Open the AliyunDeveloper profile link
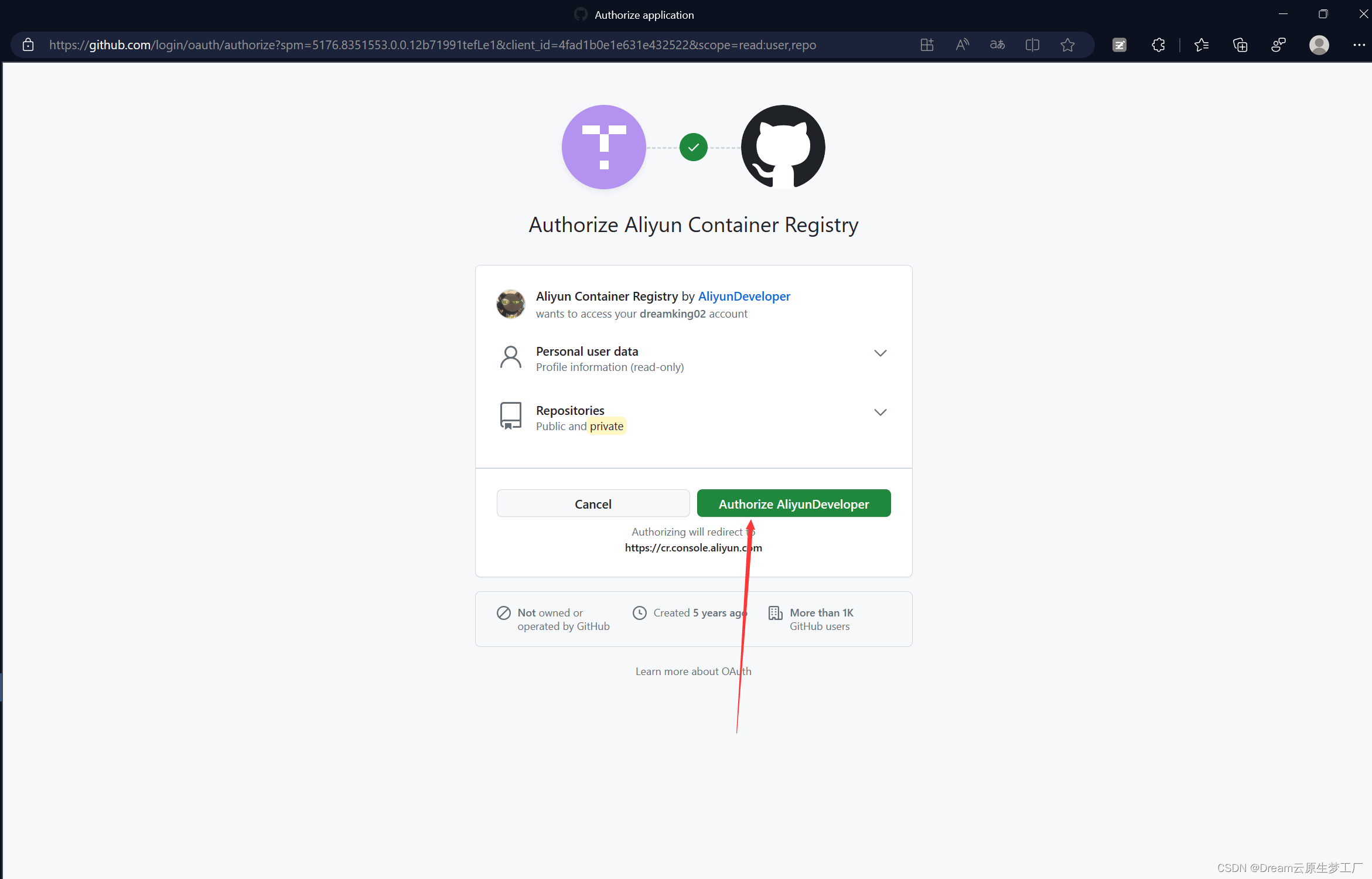 (x=744, y=297)
